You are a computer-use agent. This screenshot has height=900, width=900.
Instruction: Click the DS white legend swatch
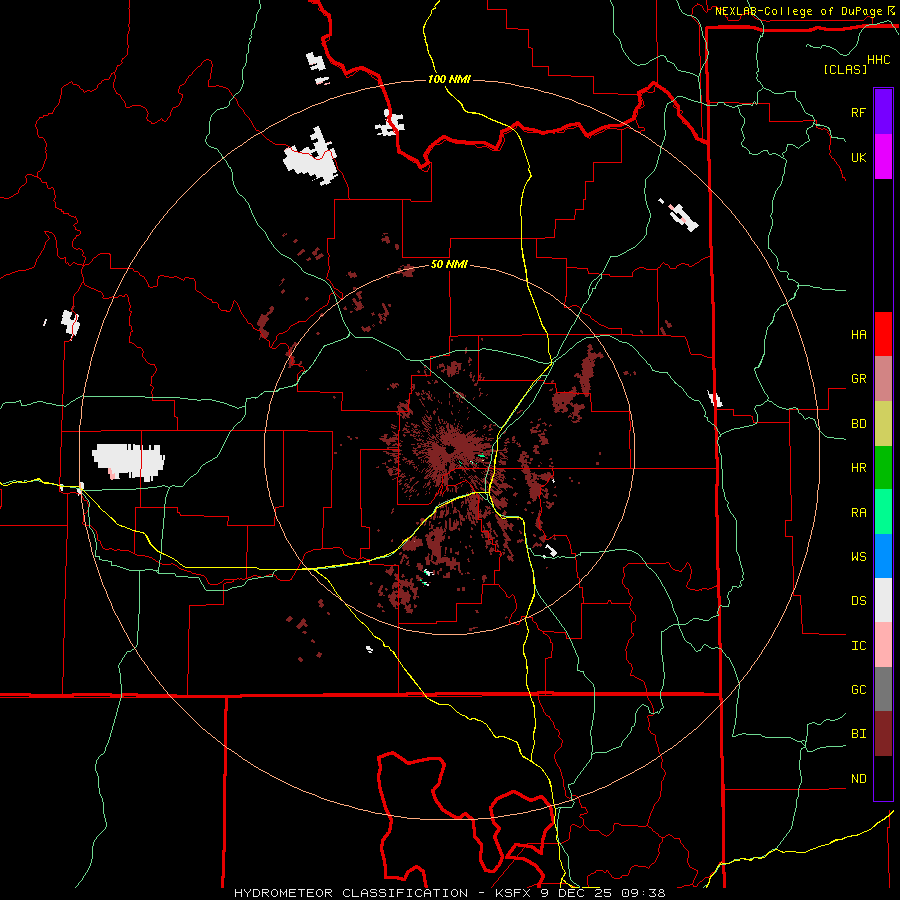(x=883, y=600)
